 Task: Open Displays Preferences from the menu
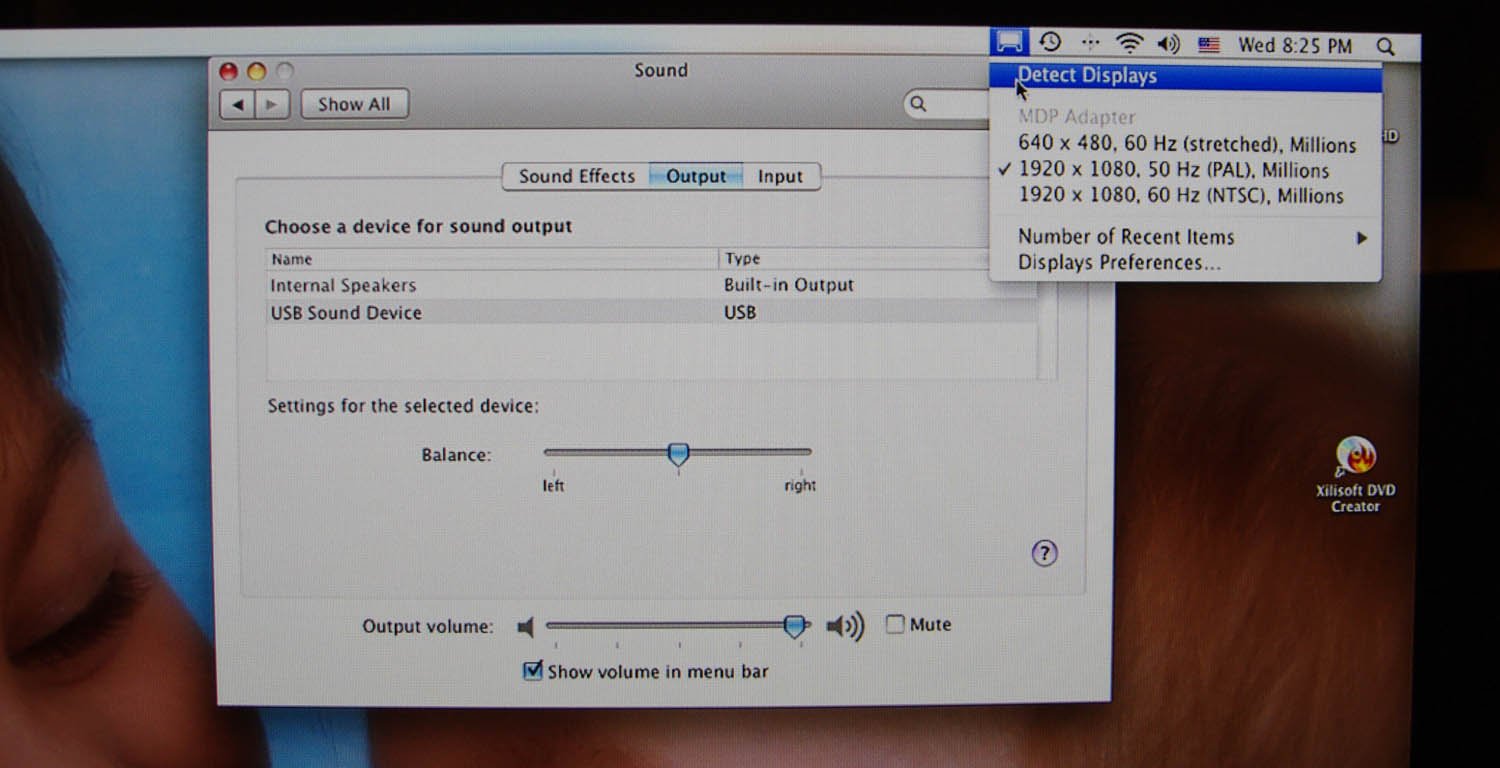pos(1118,263)
